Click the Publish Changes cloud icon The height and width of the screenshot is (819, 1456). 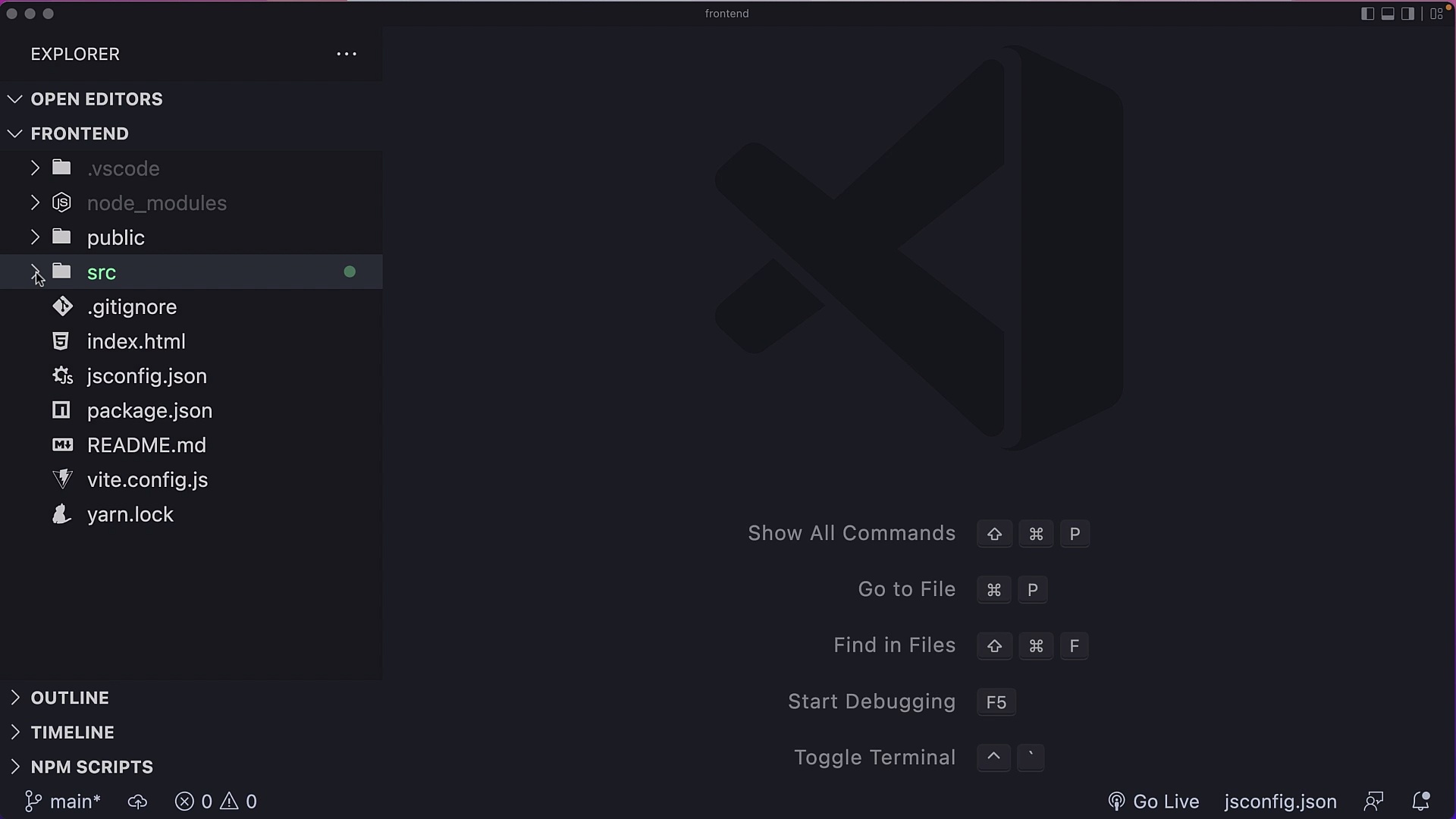[x=137, y=802]
